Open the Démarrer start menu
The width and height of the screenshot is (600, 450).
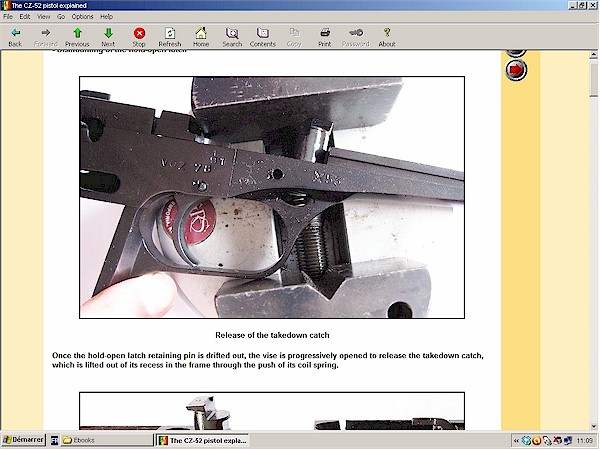click(x=23, y=440)
